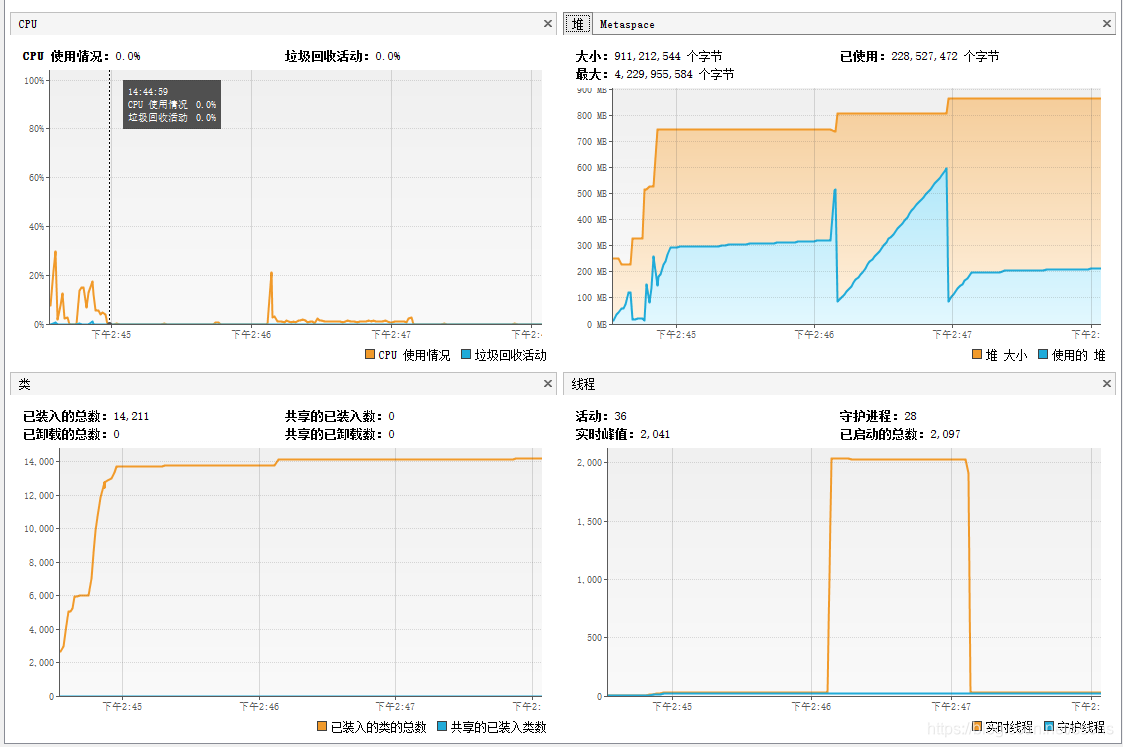Click the blue 共享的已装入类数 legend swatch
Screen dimensions: 1123x747
tap(442, 726)
